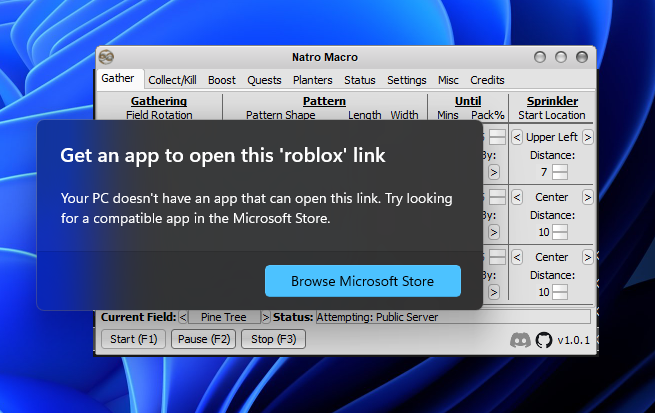Adjust third row Pack% spinner
The height and width of the screenshot is (413, 655).
click(497, 257)
